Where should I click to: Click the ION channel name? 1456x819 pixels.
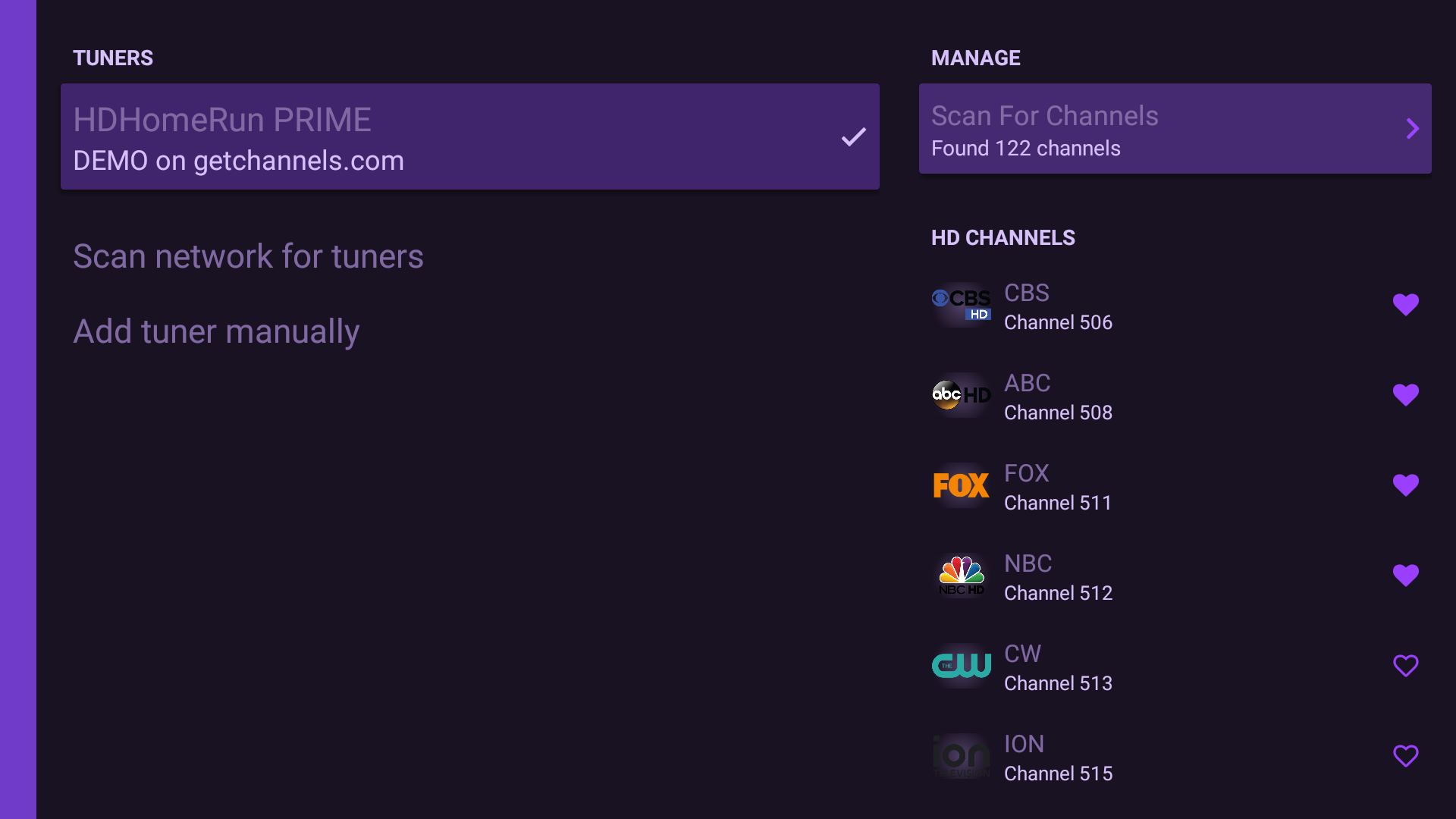point(1024,744)
